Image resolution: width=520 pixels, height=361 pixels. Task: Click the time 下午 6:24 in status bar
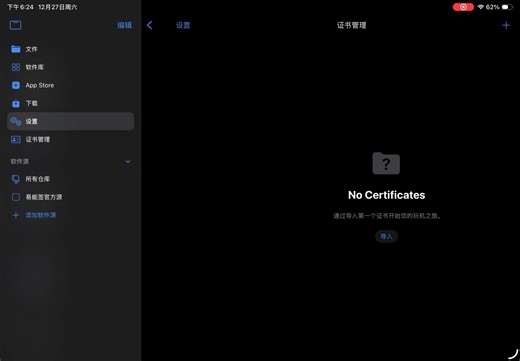[20, 7]
